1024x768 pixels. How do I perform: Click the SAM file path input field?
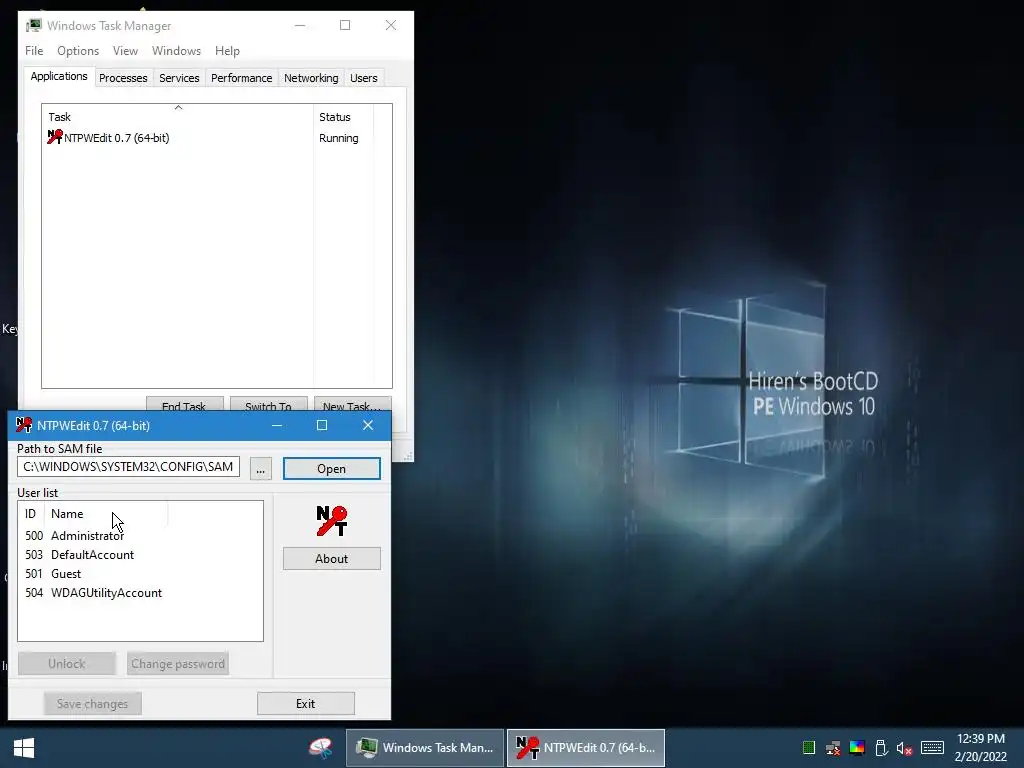click(x=129, y=467)
